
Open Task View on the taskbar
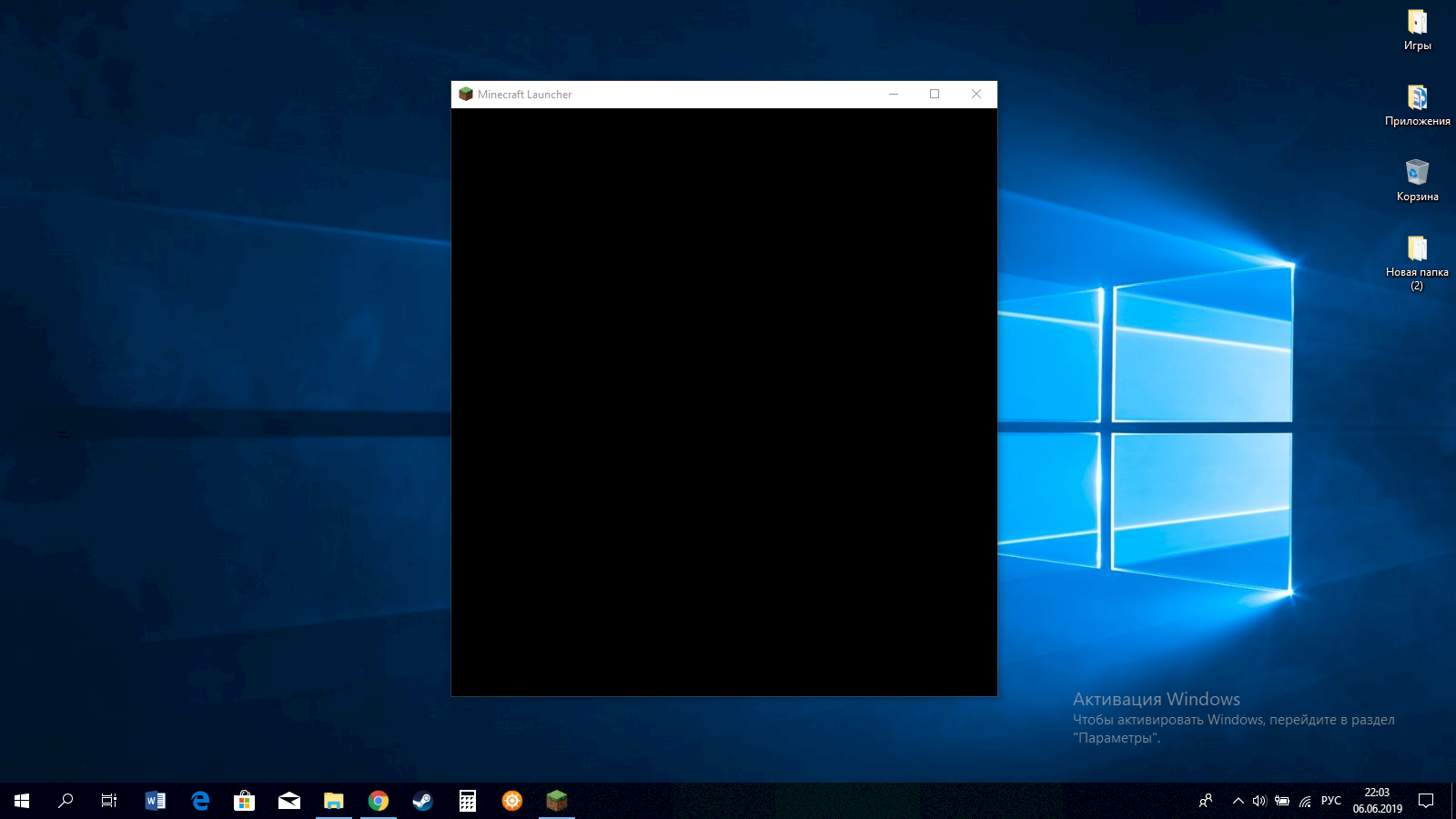point(109,801)
